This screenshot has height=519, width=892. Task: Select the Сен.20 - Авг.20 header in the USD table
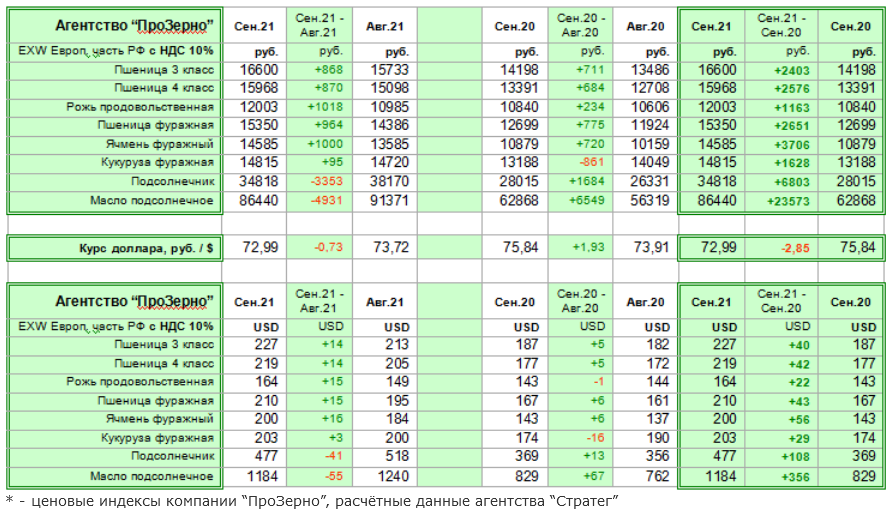(580, 301)
